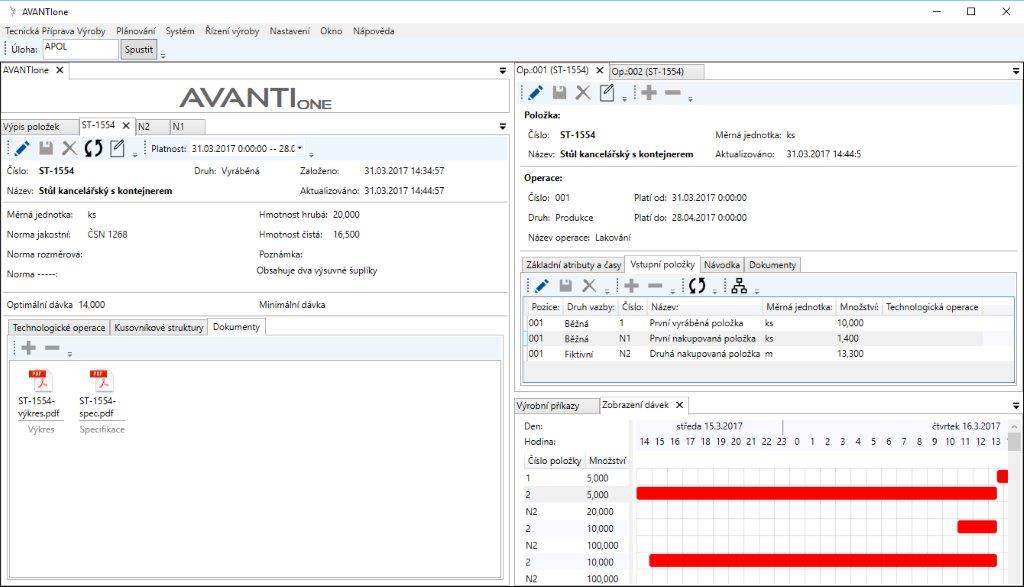The image size is (1024, 587).
Task: Open ST-1554-výkres.pdf document
Action: (x=39, y=394)
